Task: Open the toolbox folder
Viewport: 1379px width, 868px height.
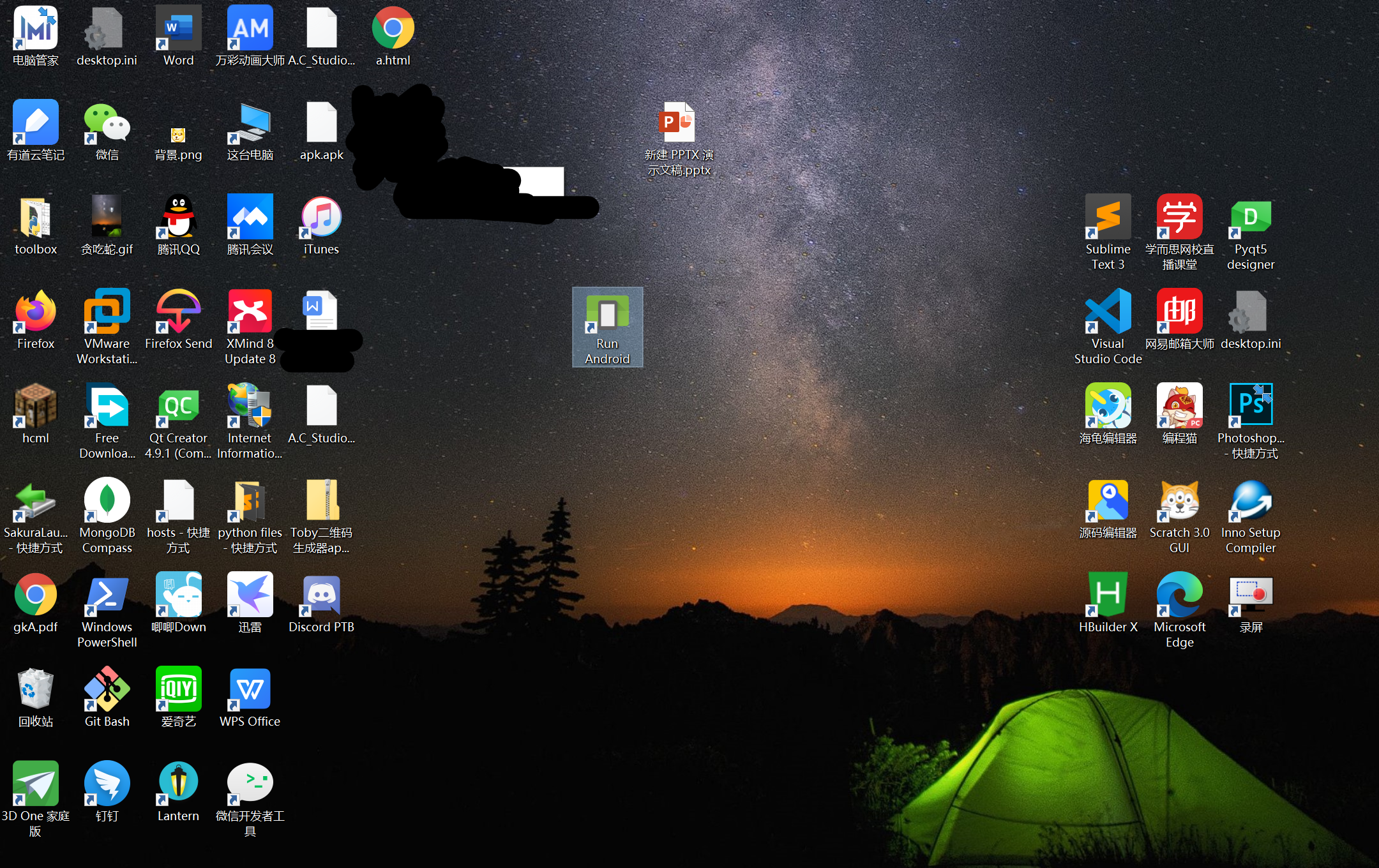Action: (x=36, y=225)
